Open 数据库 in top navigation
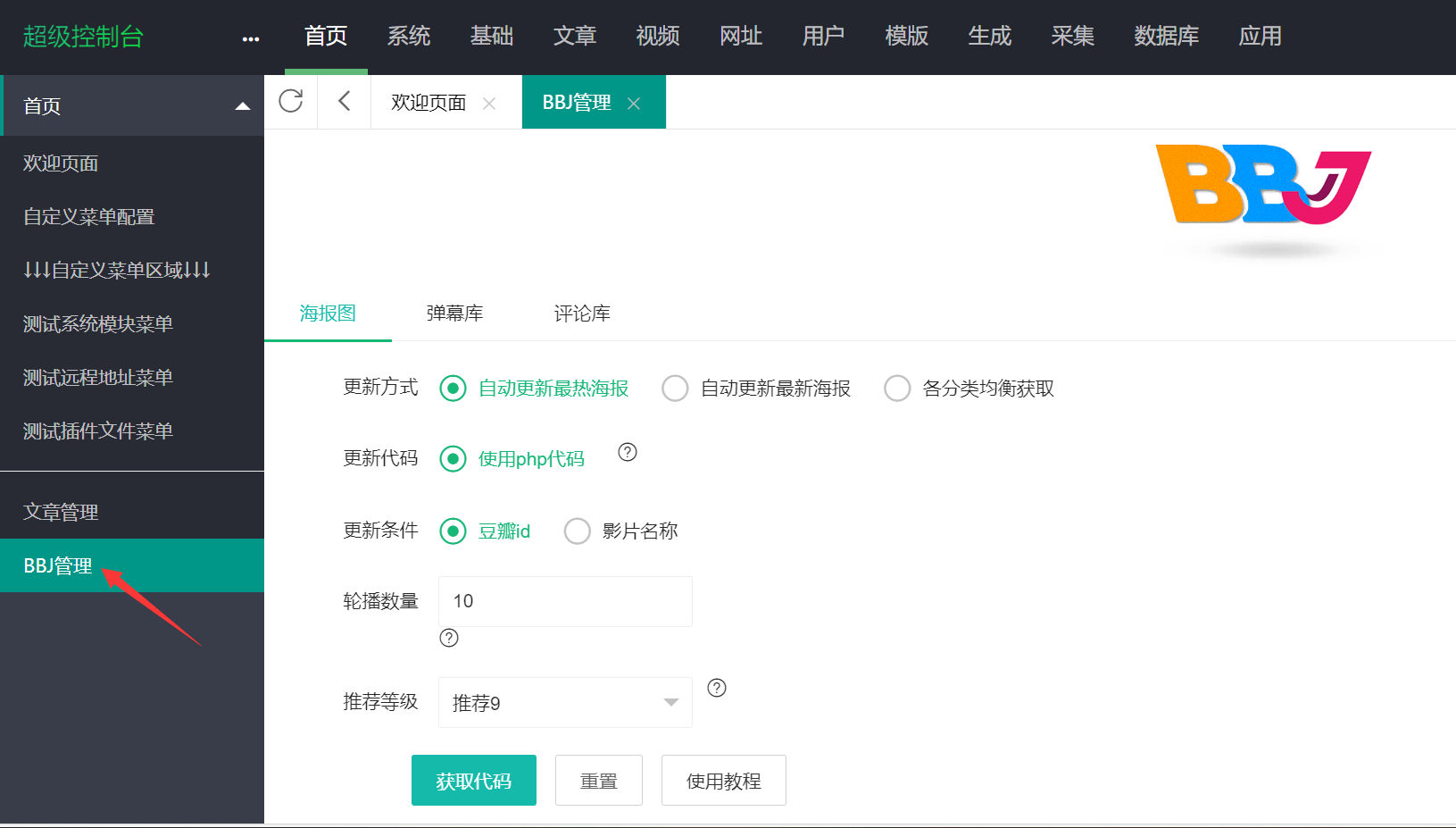 (x=1166, y=36)
